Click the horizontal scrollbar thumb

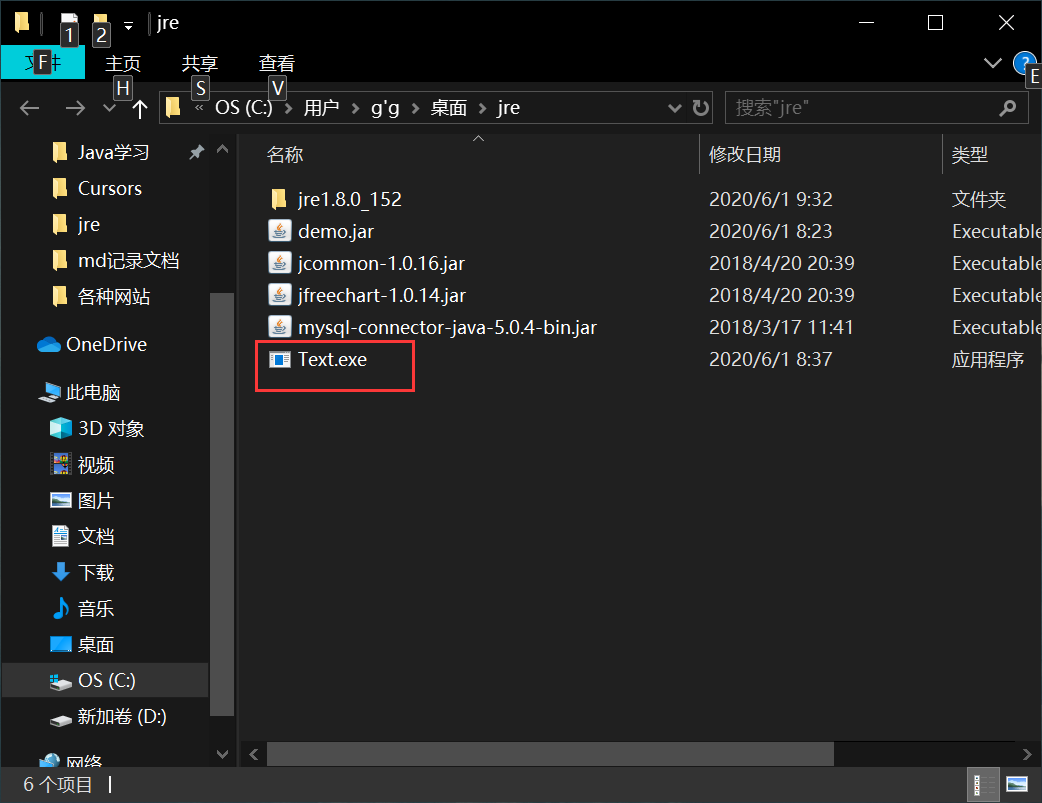coord(550,754)
